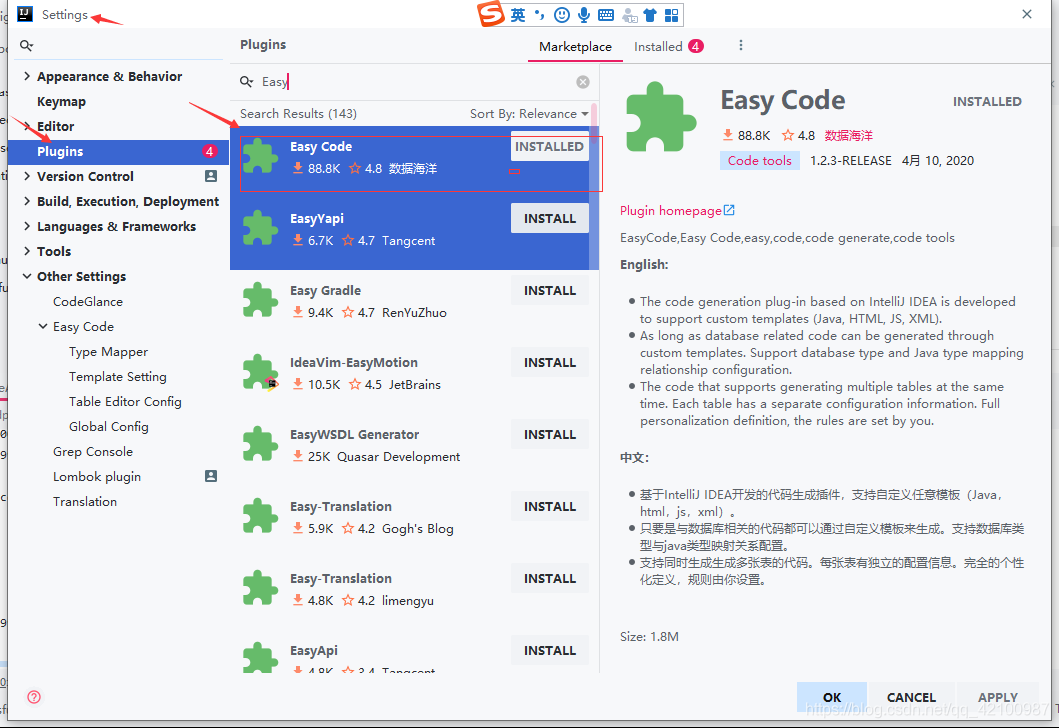Click the Lombok plugin project-level icon
1059x728 pixels.
pos(211,476)
